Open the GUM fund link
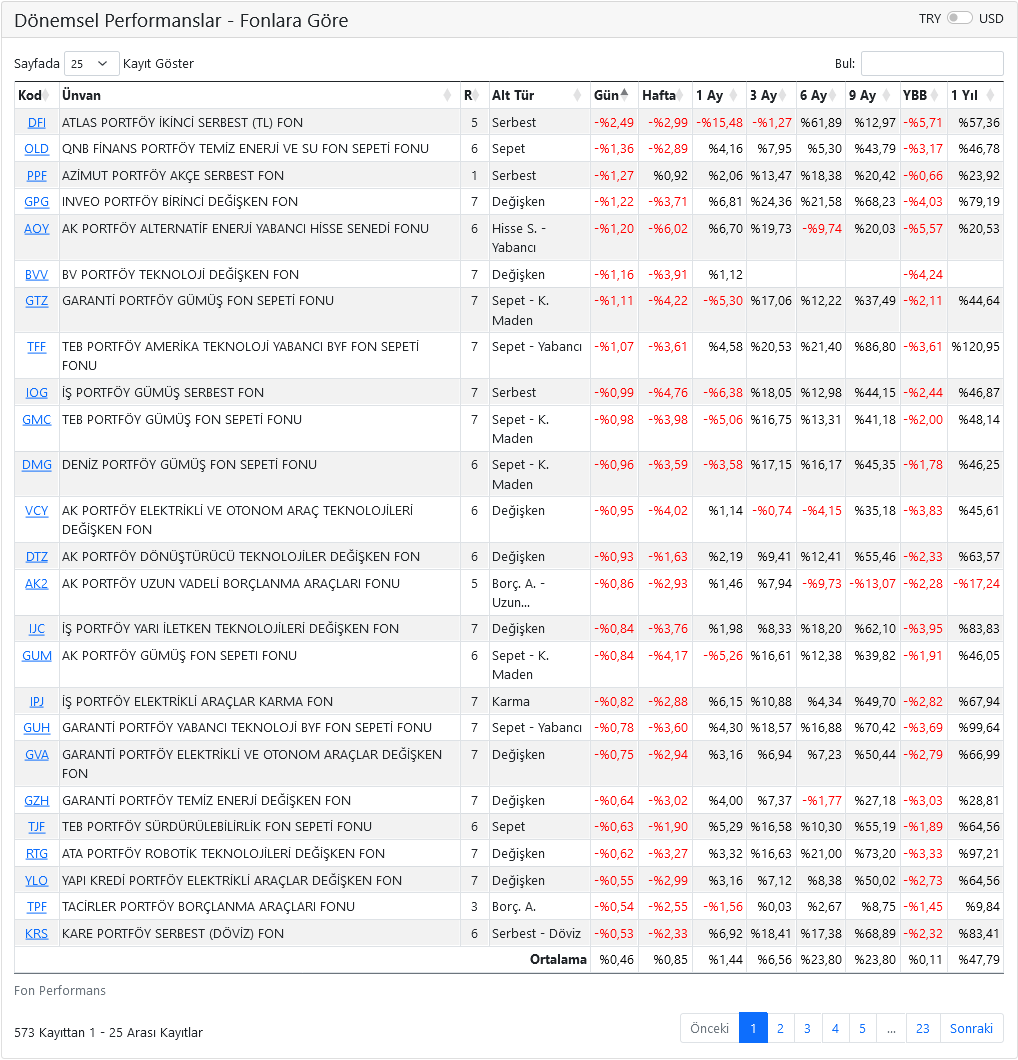Viewport: 1018px width, 1060px height. pos(37,656)
